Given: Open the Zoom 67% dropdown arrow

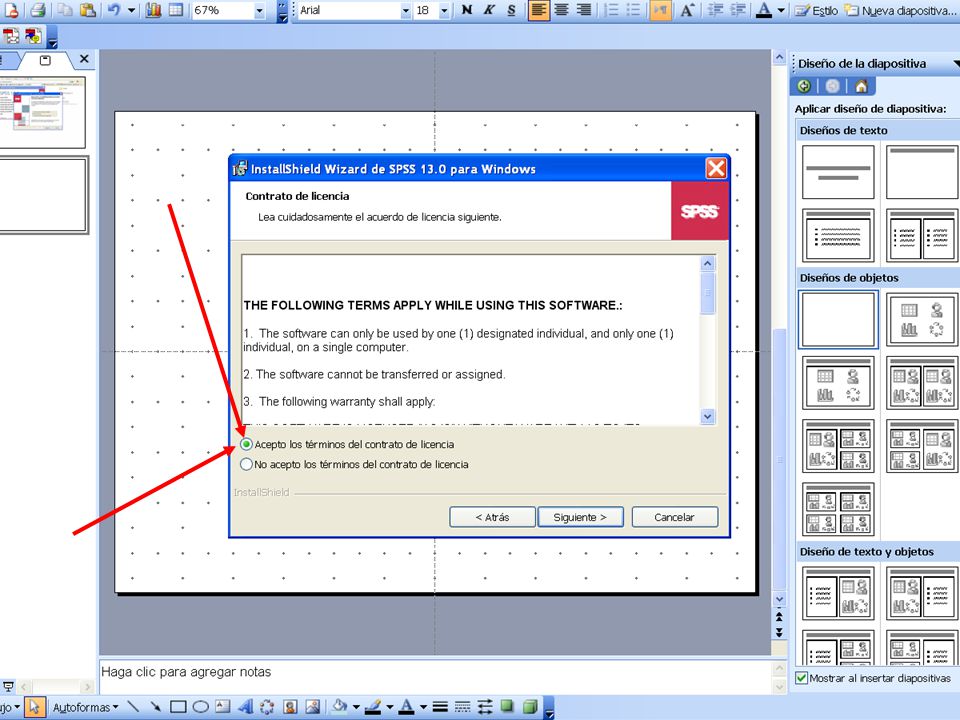Looking at the screenshot, I should click(260, 10).
